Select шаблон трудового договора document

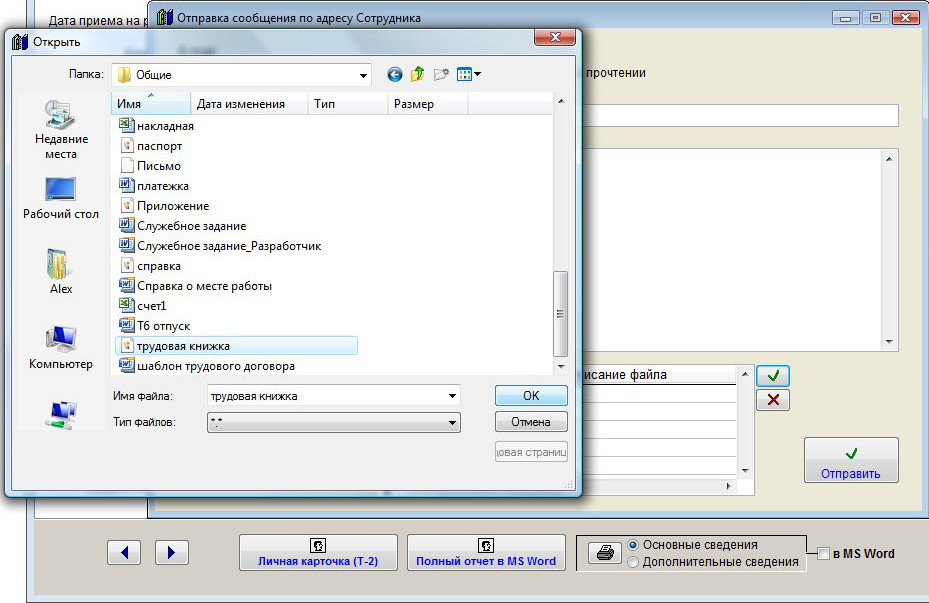[x=207, y=366]
